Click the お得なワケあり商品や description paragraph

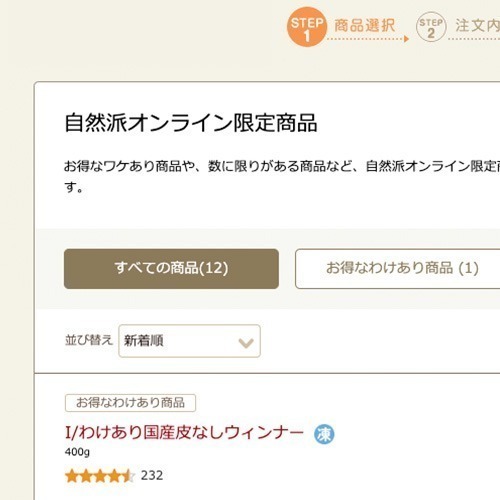tap(282, 177)
